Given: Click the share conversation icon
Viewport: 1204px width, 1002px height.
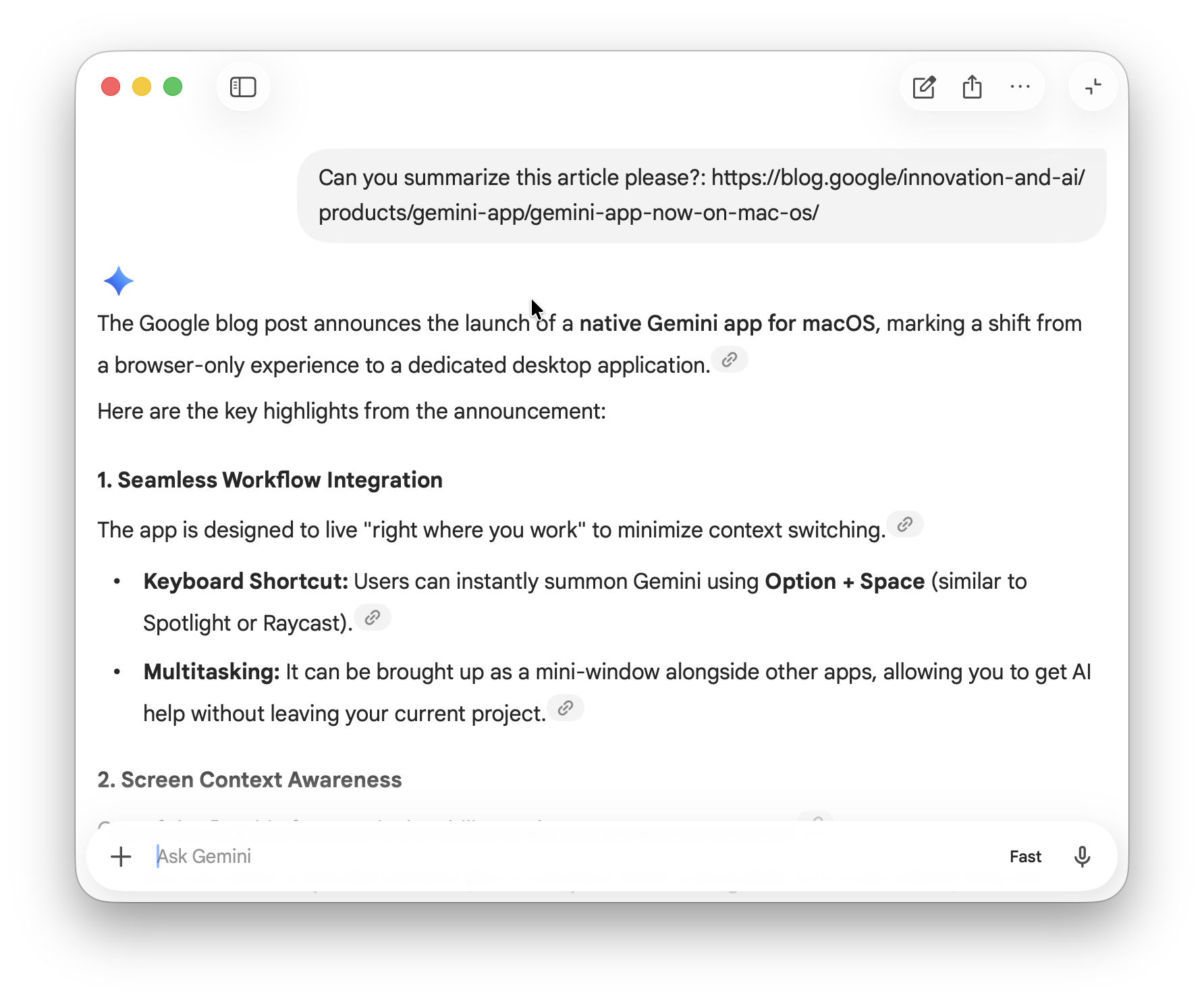Looking at the screenshot, I should (972, 87).
